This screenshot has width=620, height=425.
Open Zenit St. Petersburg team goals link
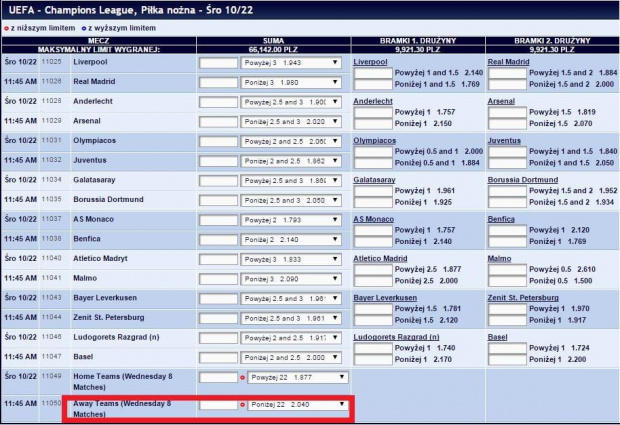pos(523,298)
